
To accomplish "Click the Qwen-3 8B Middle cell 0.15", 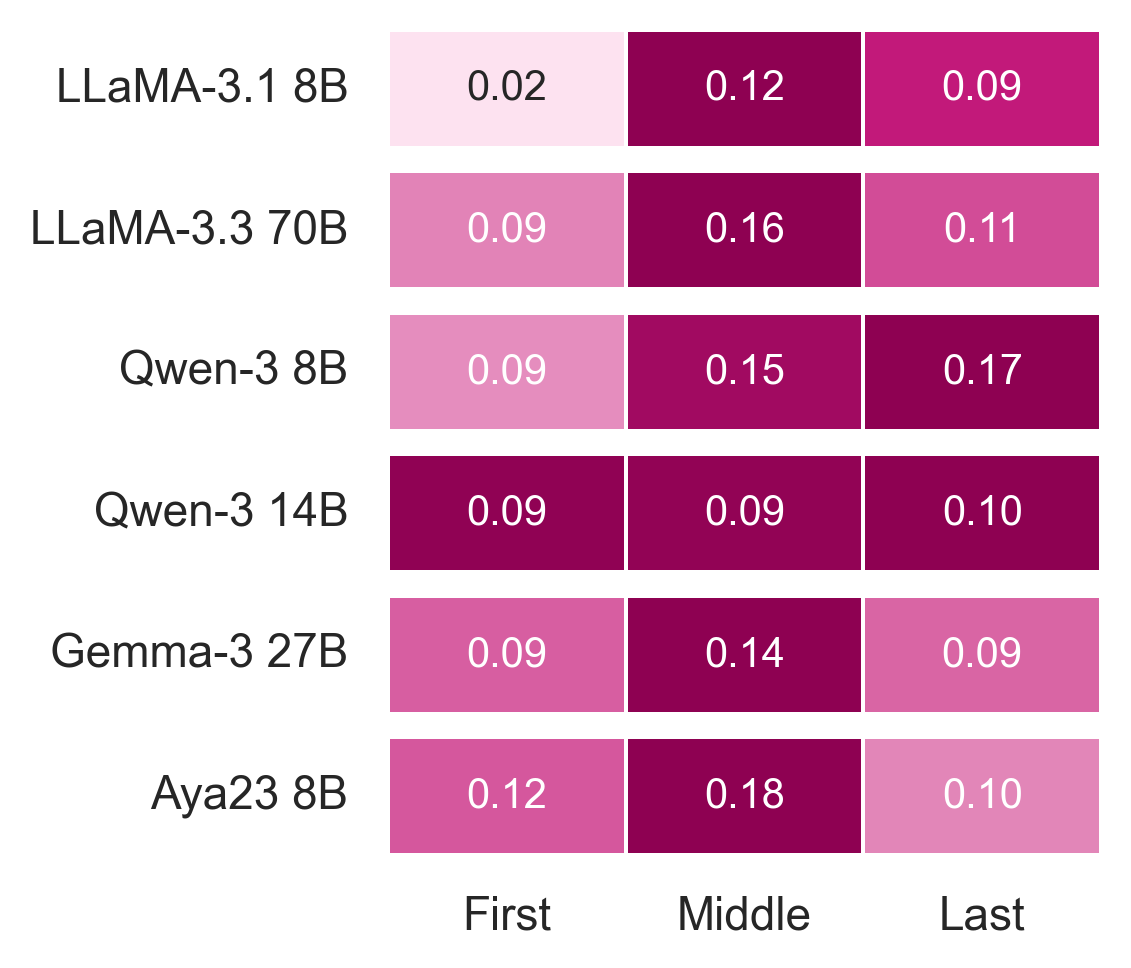I will [744, 371].
